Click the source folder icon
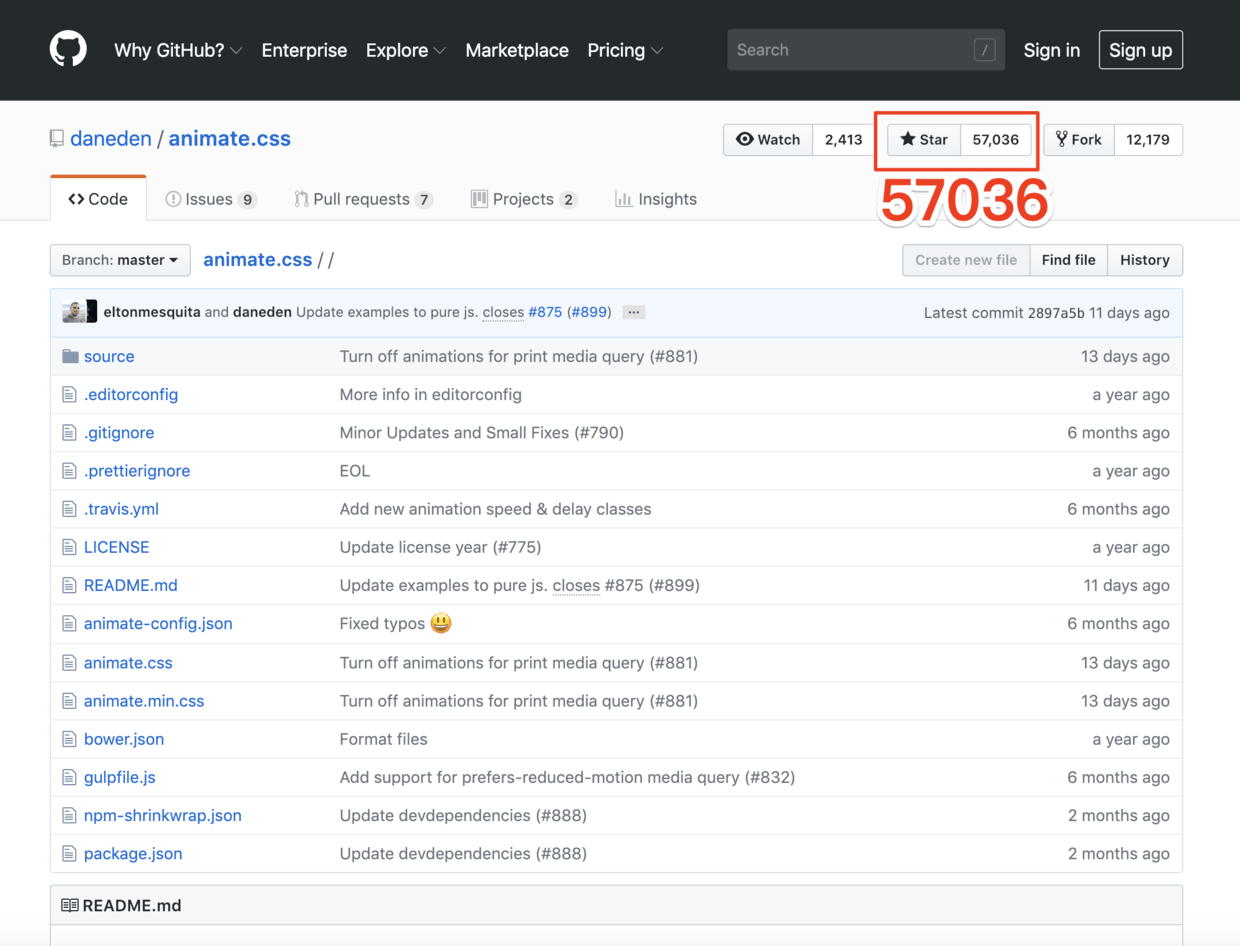 70,356
